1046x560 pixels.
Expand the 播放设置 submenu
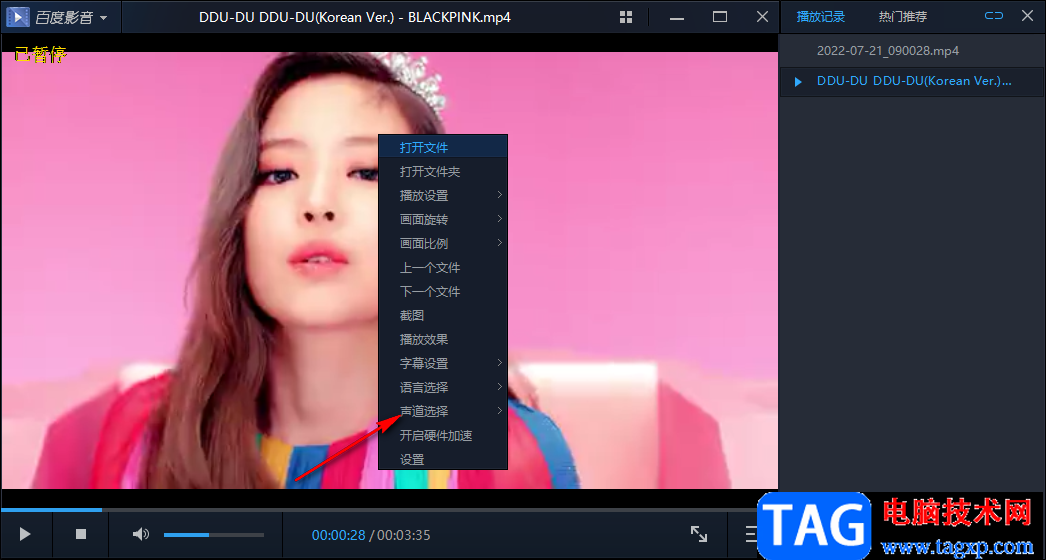click(443, 196)
